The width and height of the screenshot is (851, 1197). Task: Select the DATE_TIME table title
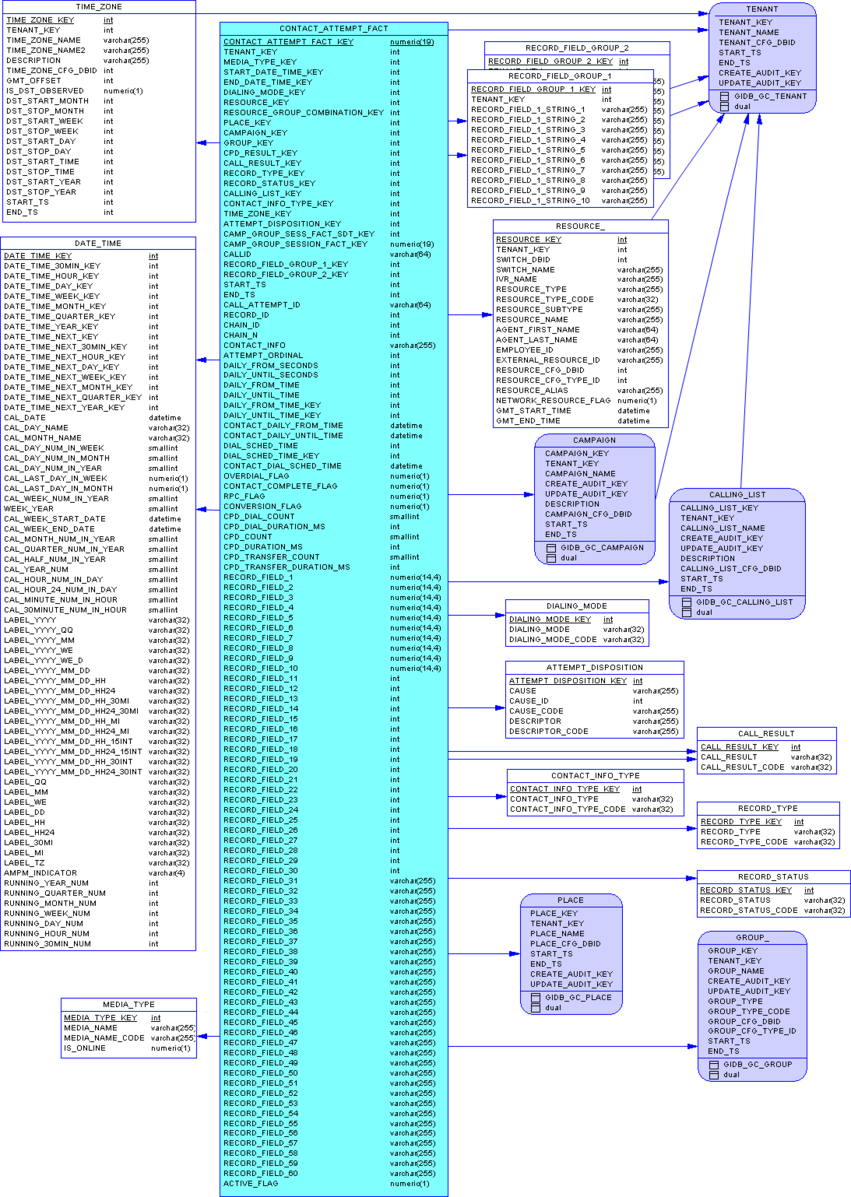pos(98,244)
